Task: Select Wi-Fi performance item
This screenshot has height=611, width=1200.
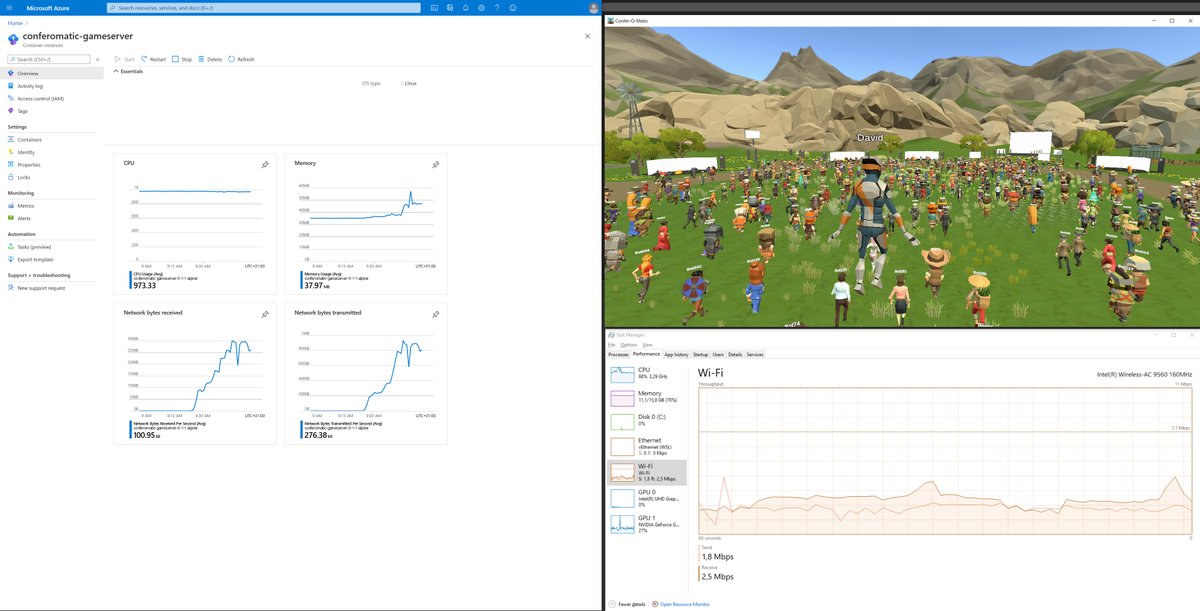Action: point(648,472)
